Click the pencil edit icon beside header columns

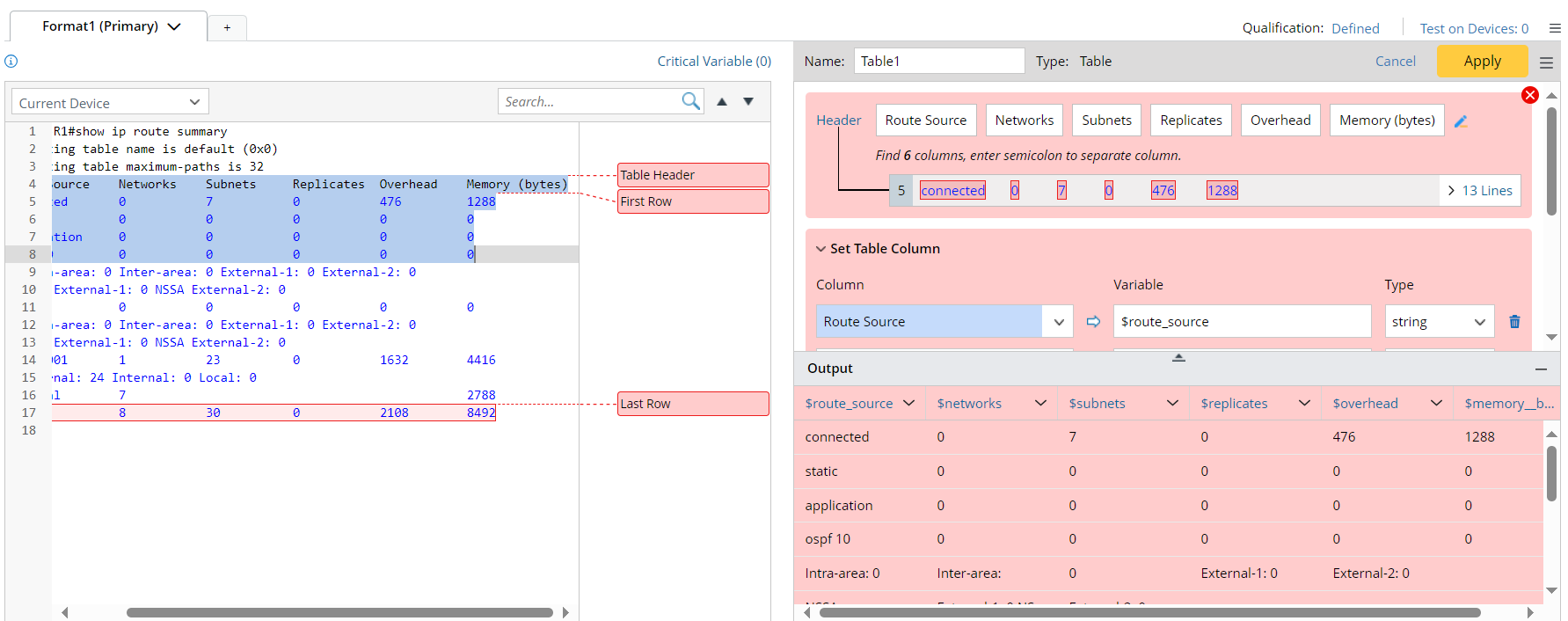click(x=1461, y=121)
